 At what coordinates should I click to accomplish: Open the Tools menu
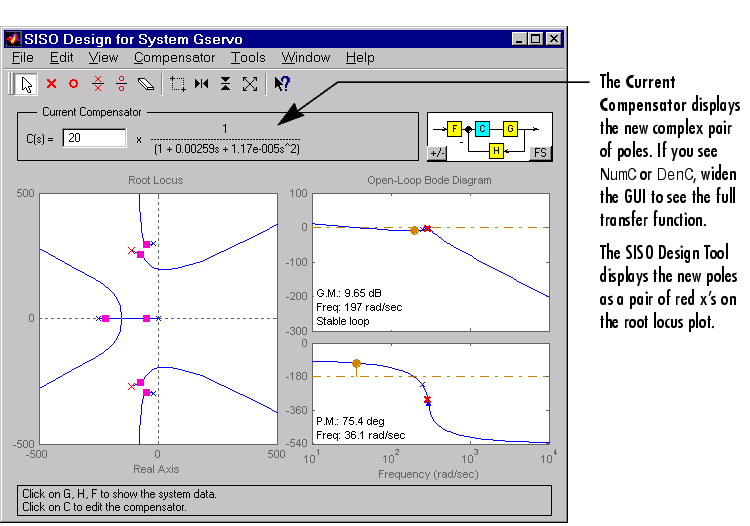(x=248, y=58)
